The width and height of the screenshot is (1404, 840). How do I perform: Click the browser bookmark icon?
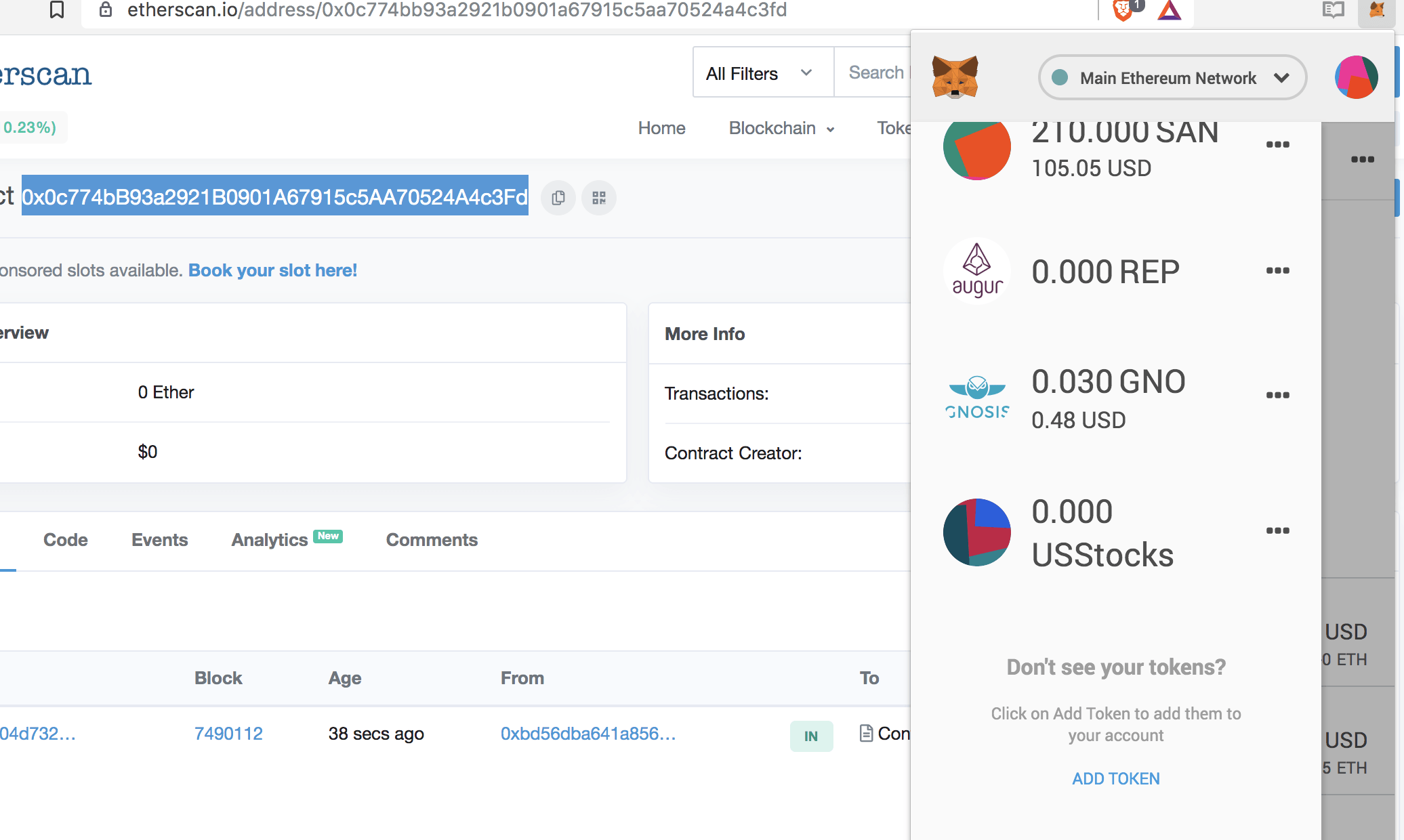[57, 9]
